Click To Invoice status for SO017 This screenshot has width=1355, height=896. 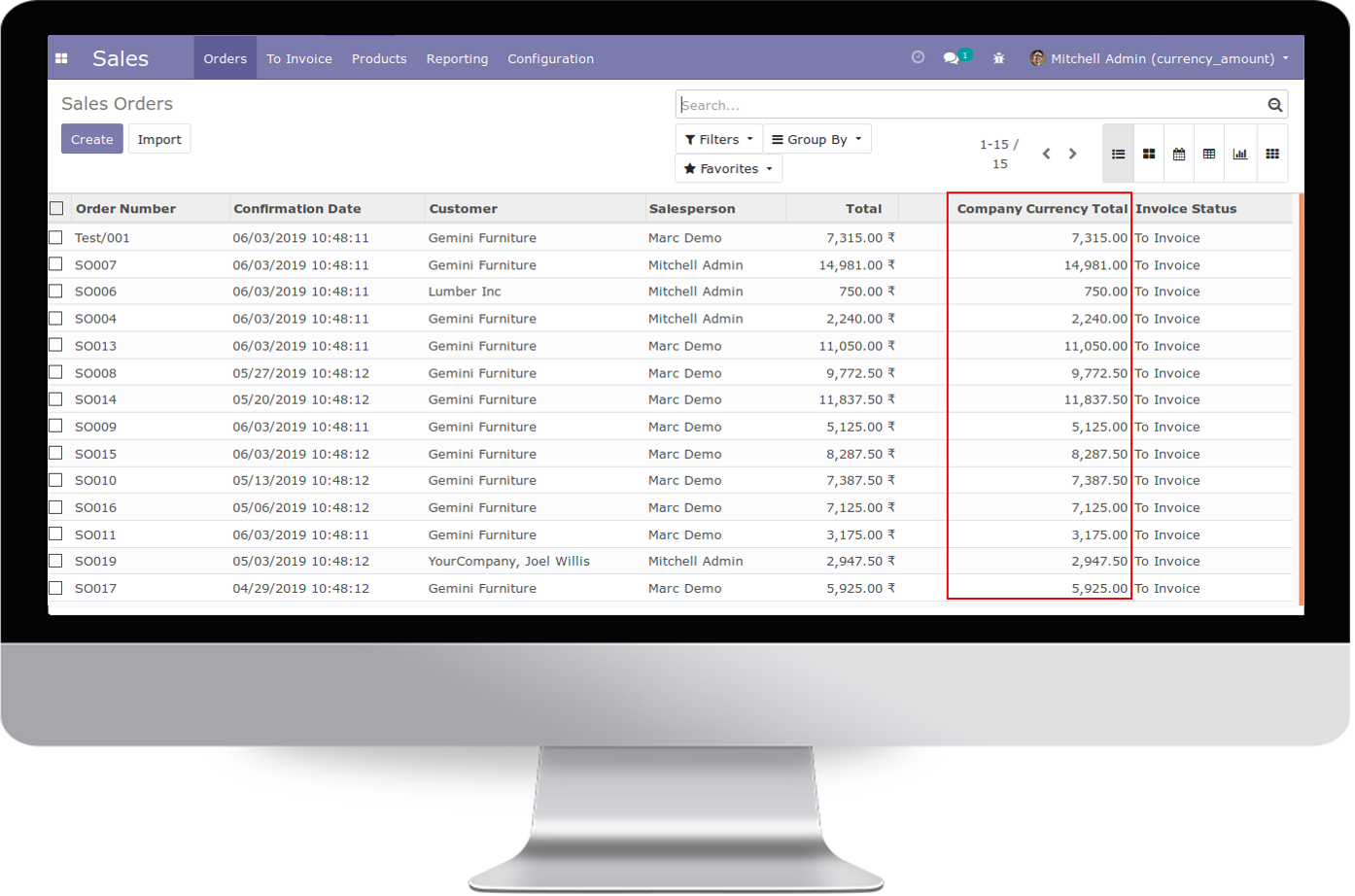(1167, 588)
